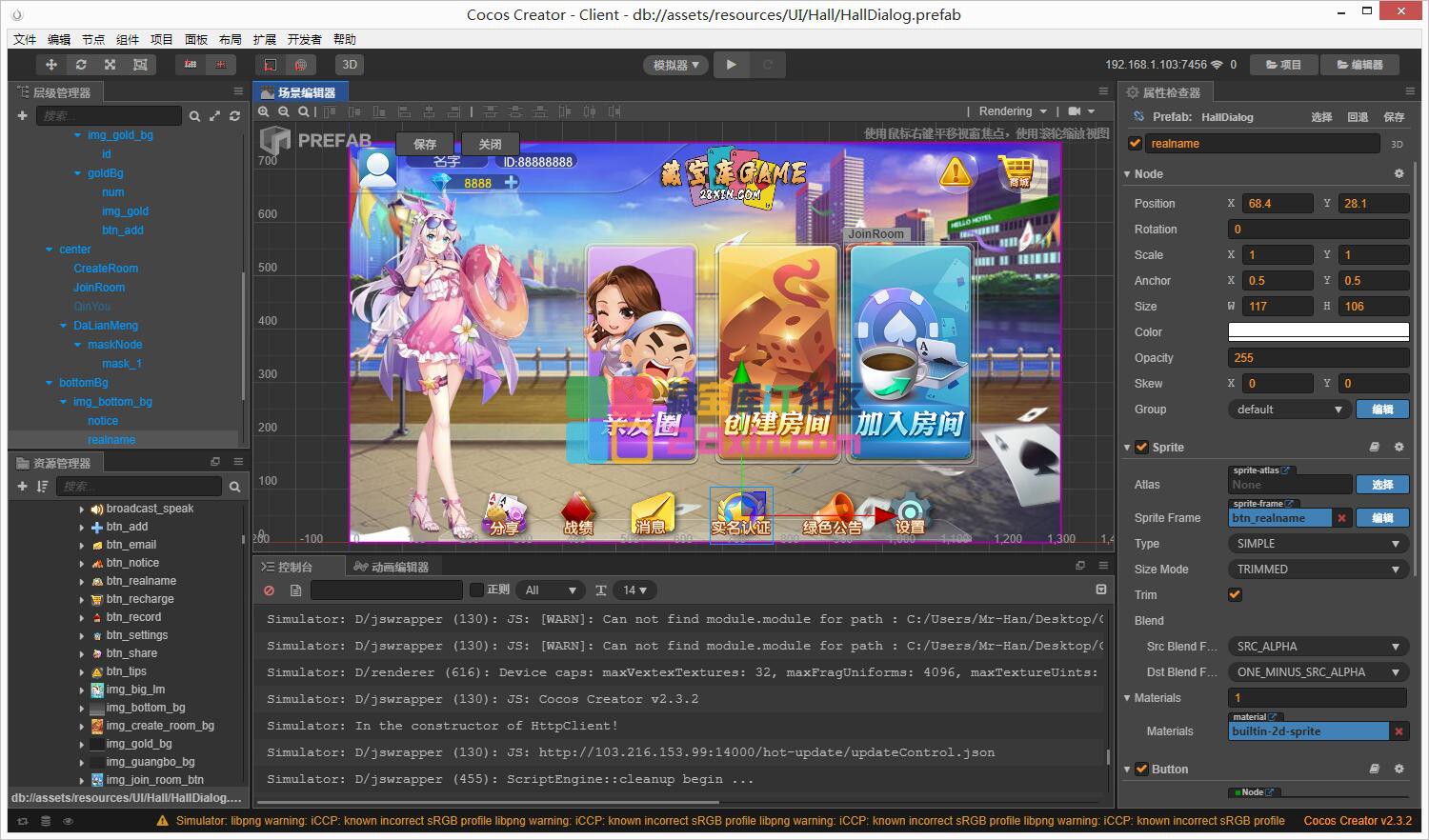Open the node Color swatch

(x=1318, y=332)
